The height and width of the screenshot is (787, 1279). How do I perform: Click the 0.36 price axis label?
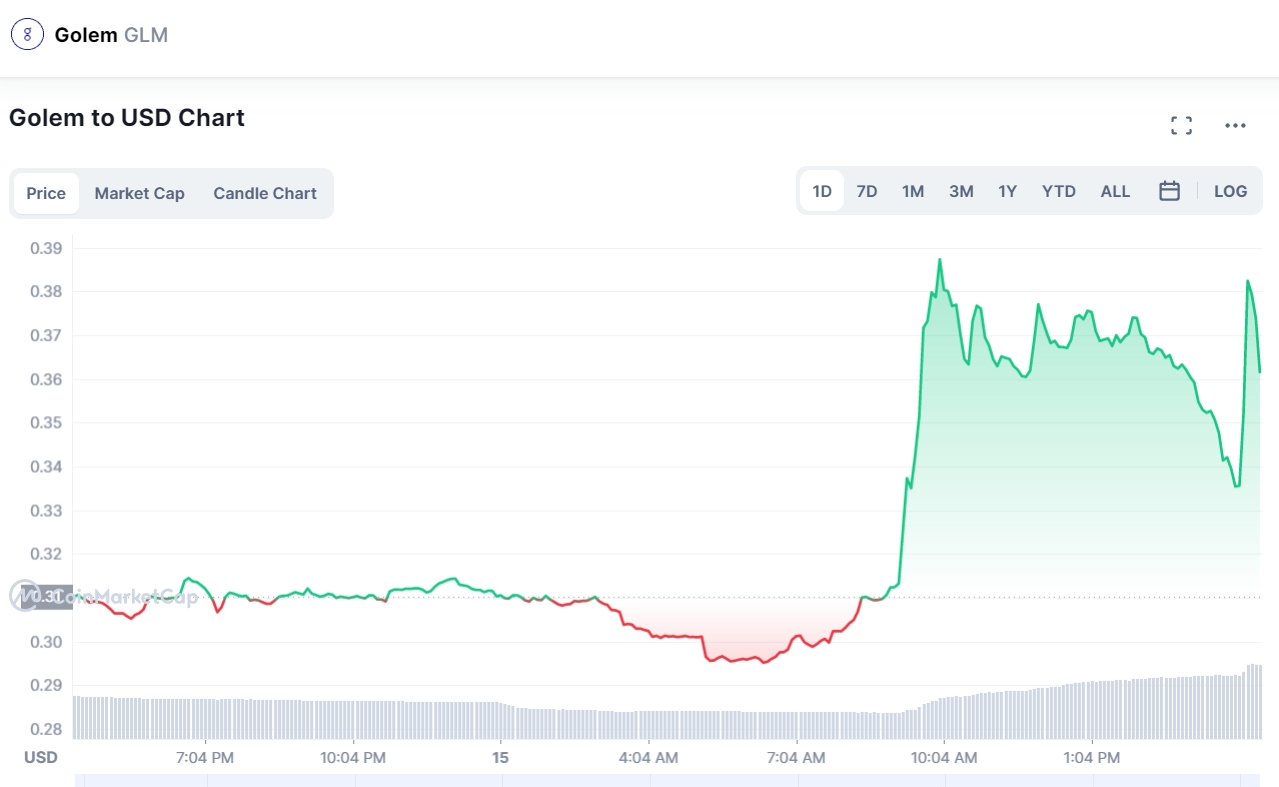point(46,379)
